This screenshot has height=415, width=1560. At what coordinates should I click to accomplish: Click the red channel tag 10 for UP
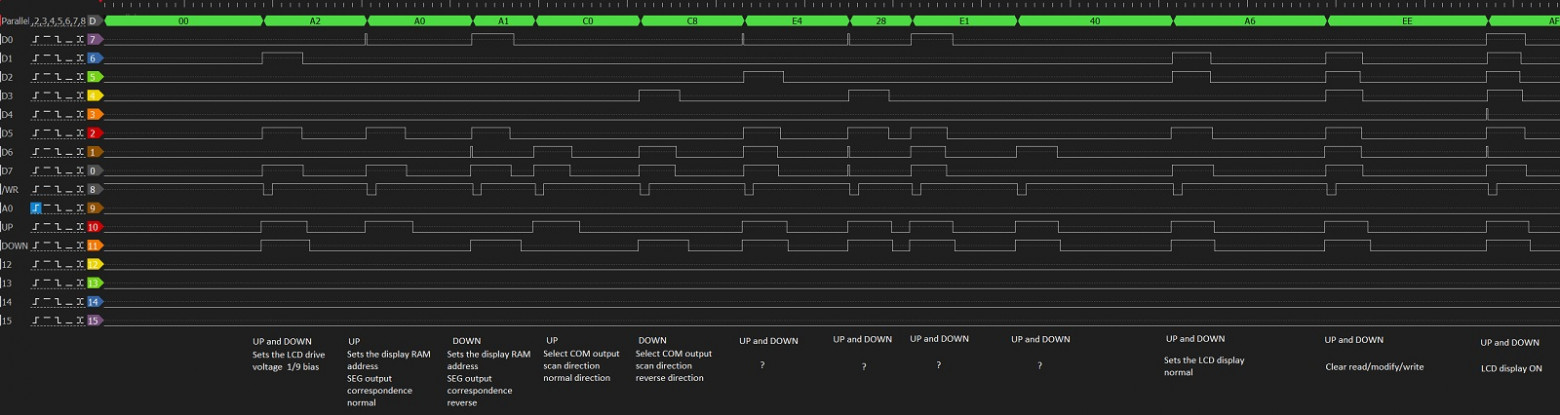coord(94,227)
